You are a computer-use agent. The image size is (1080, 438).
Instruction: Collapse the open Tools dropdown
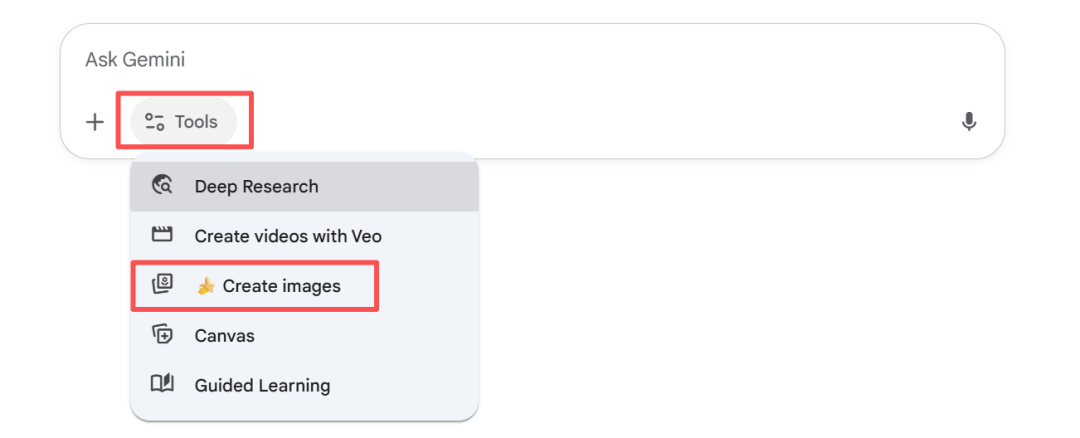[x=184, y=122]
